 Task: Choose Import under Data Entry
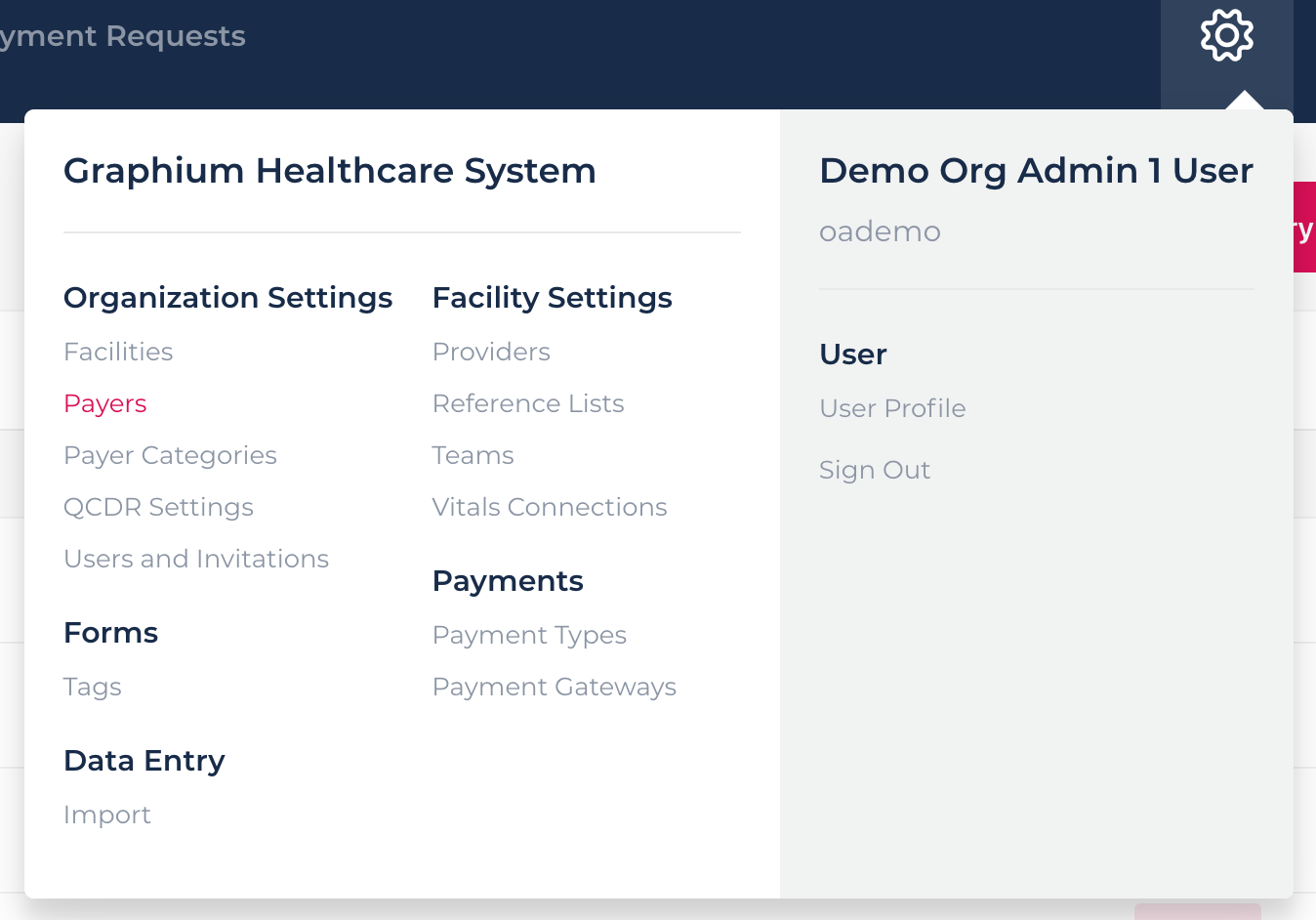pyautogui.click(x=107, y=815)
